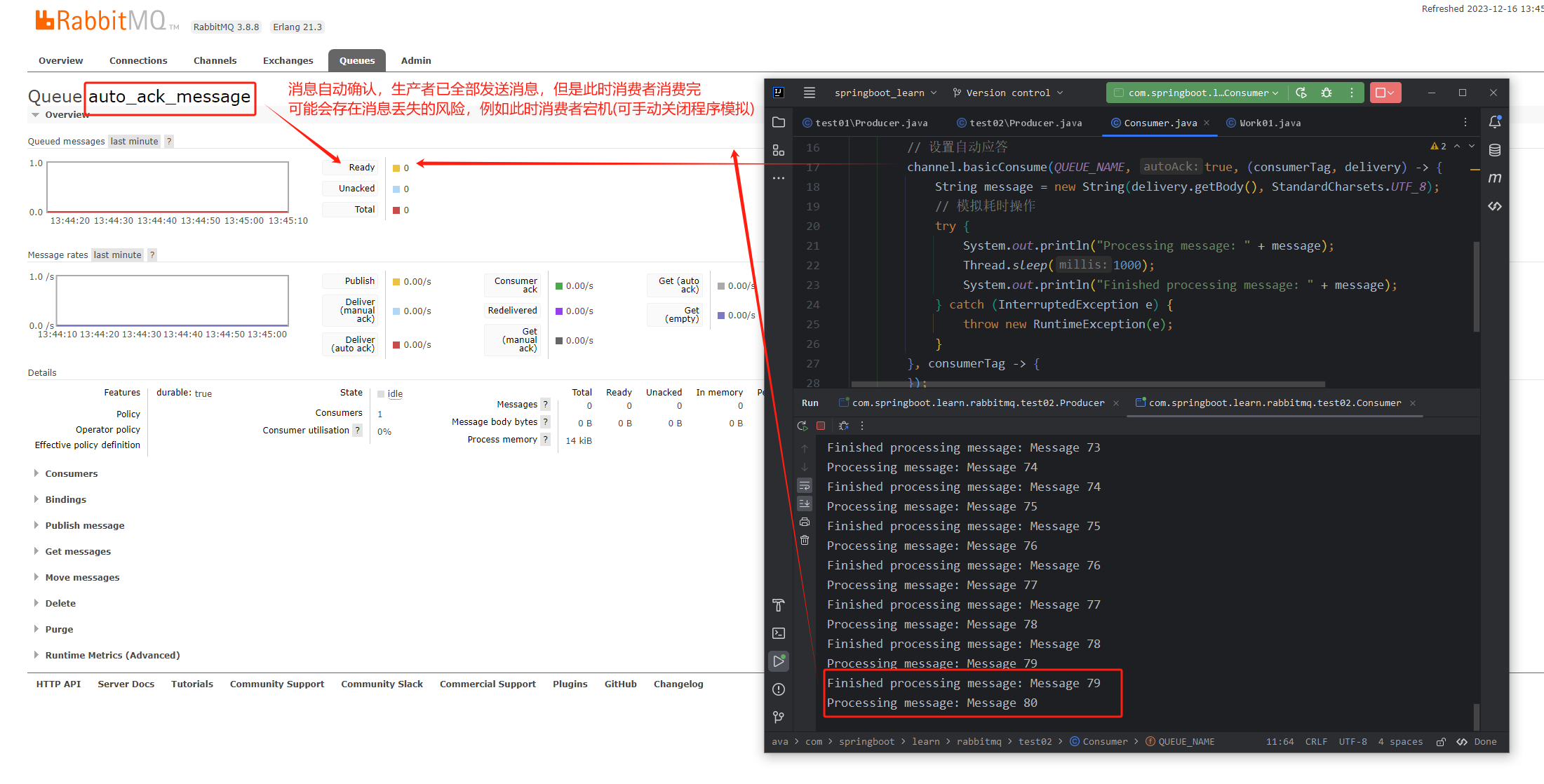Screen dimensions: 1544x784
Task: Open Community Slack footer link
Action: pos(382,684)
